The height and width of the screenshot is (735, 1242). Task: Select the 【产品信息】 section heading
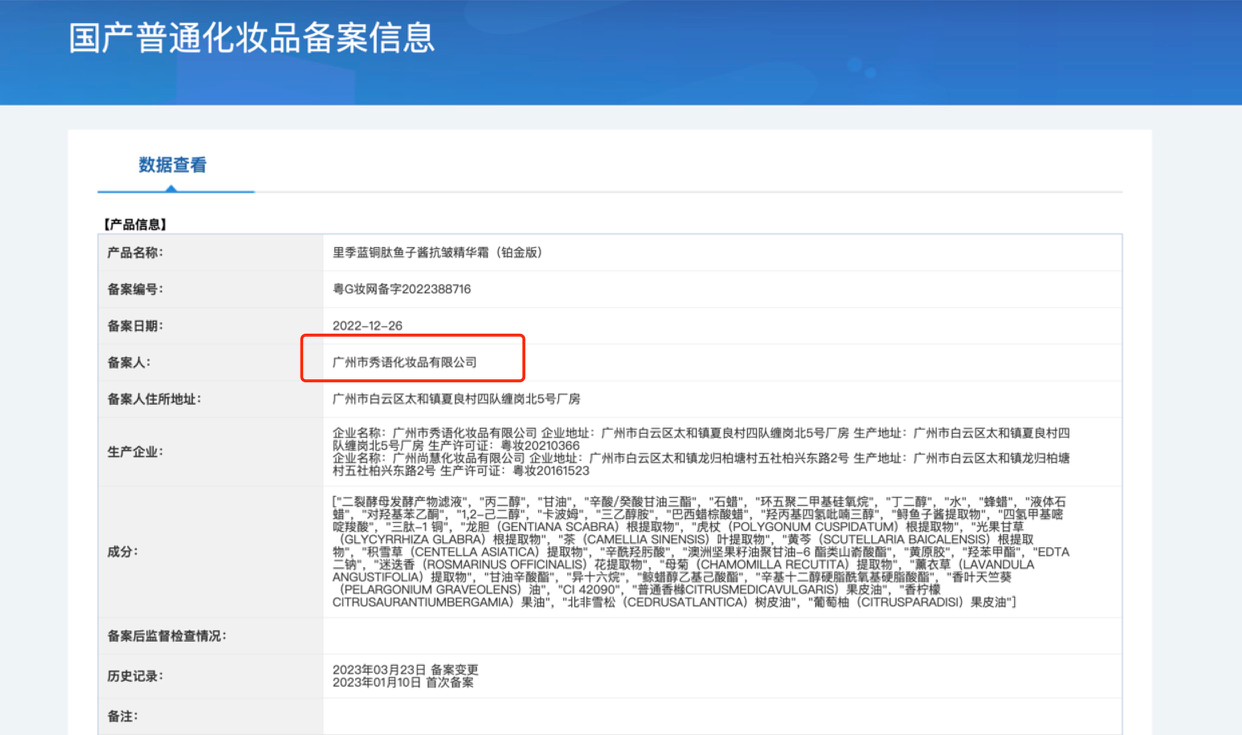point(135,225)
